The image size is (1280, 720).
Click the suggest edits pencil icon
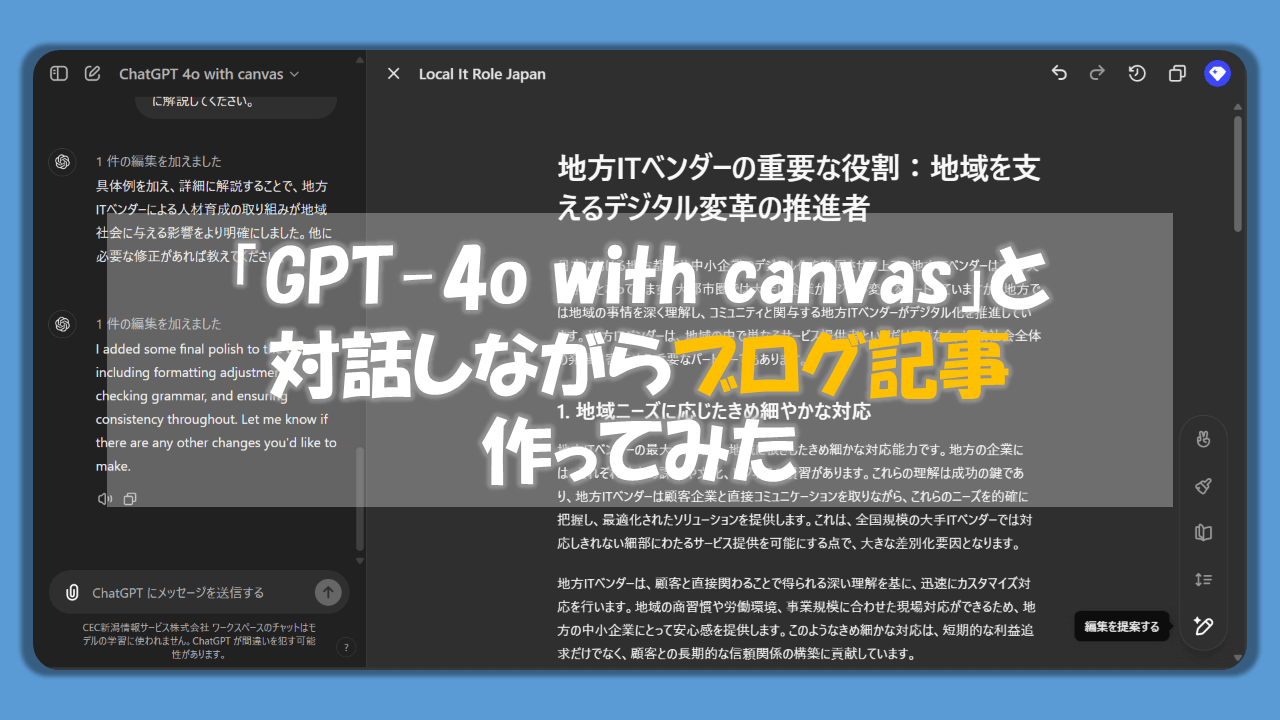click(x=1203, y=626)
